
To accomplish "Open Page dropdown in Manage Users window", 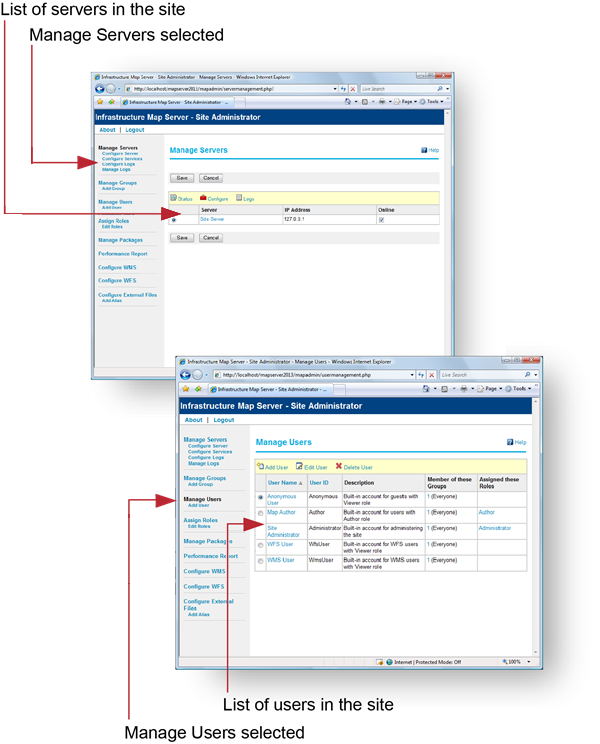I will 490,389.
